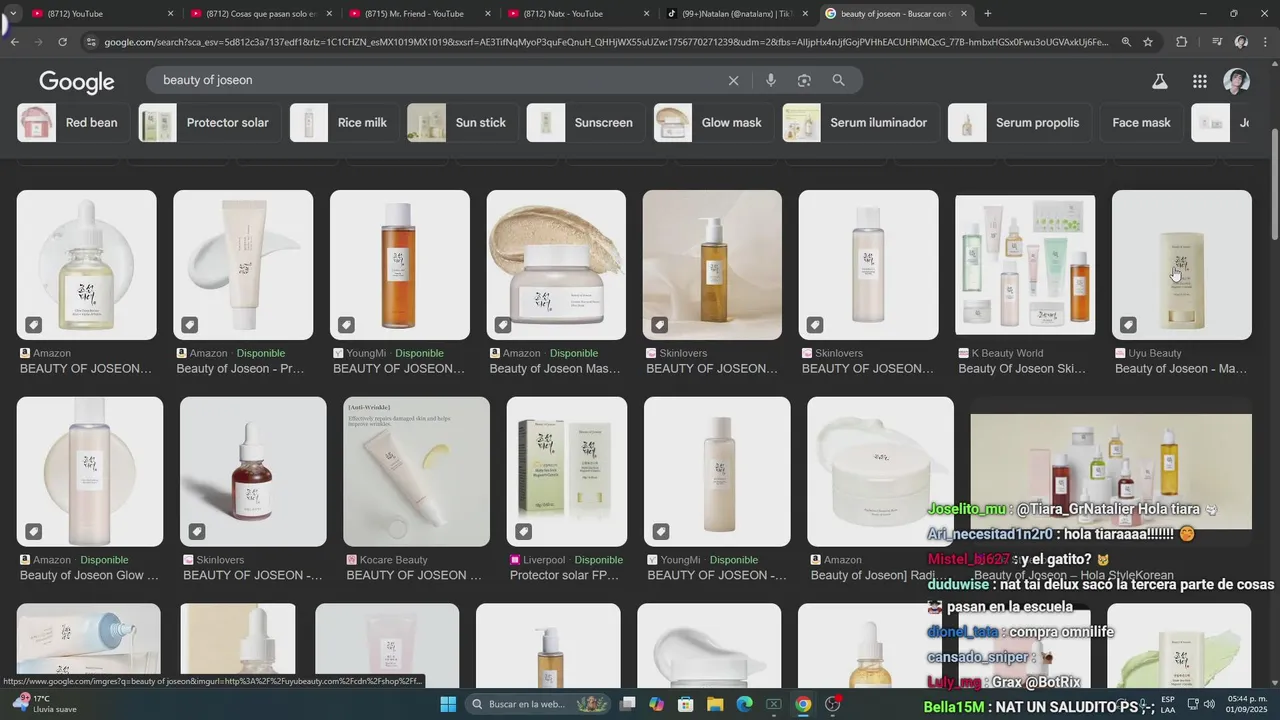This screenshot has height=720, width=1280.
Task: Clear the search box with the X icon
Action: pos(733,80)
